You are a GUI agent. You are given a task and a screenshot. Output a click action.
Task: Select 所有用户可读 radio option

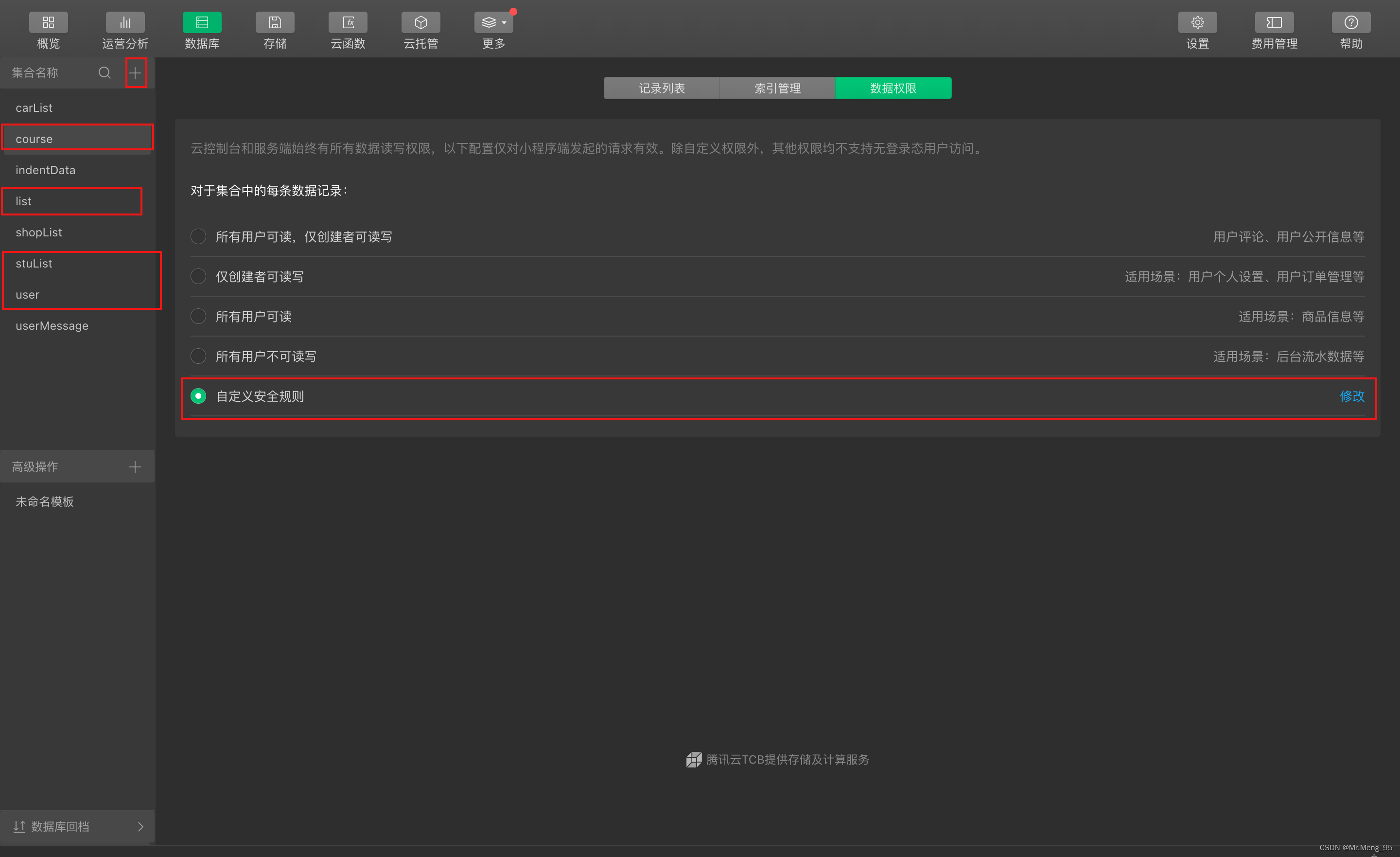(198, 316)
